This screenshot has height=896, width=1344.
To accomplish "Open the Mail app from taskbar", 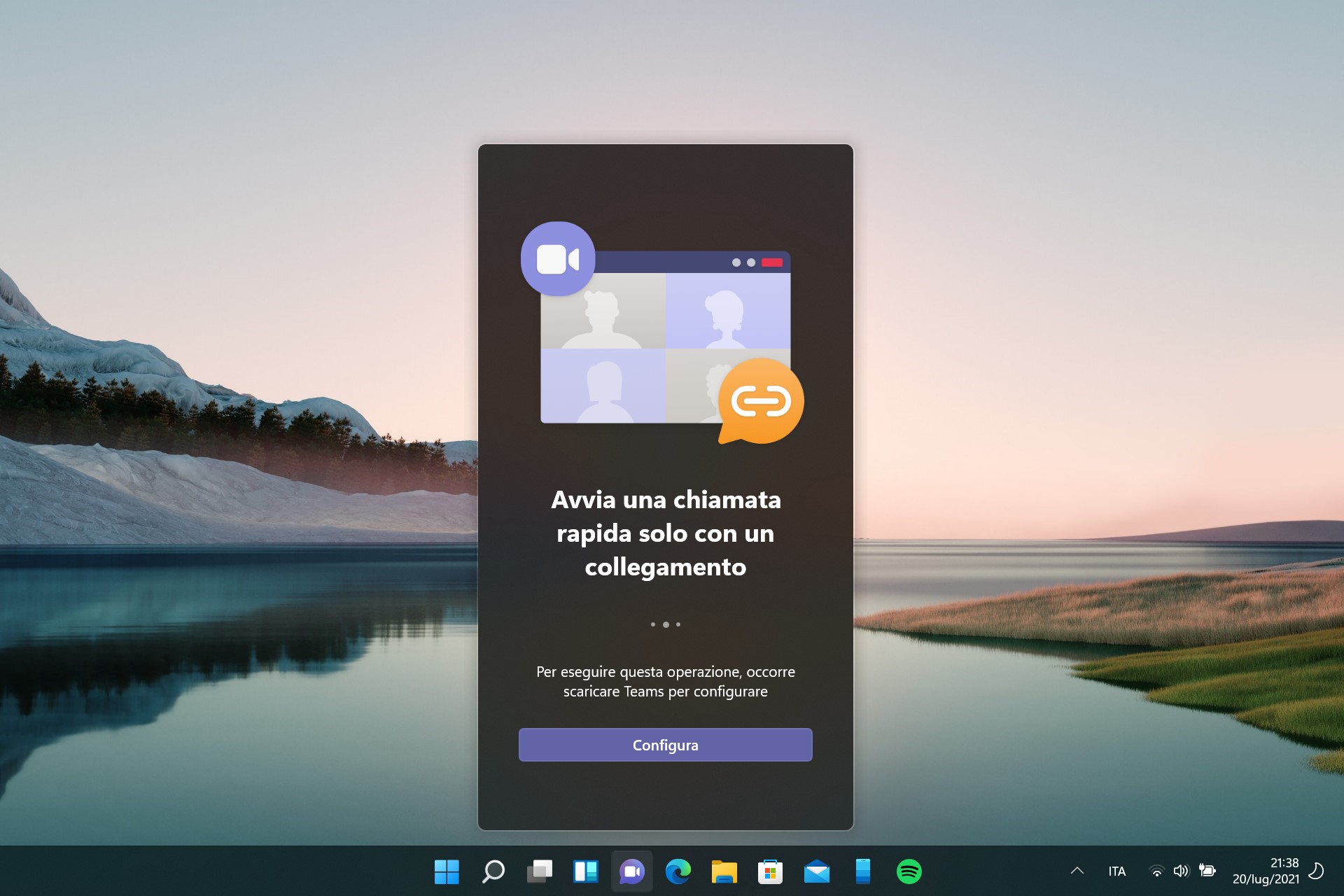I will point(816,871).
